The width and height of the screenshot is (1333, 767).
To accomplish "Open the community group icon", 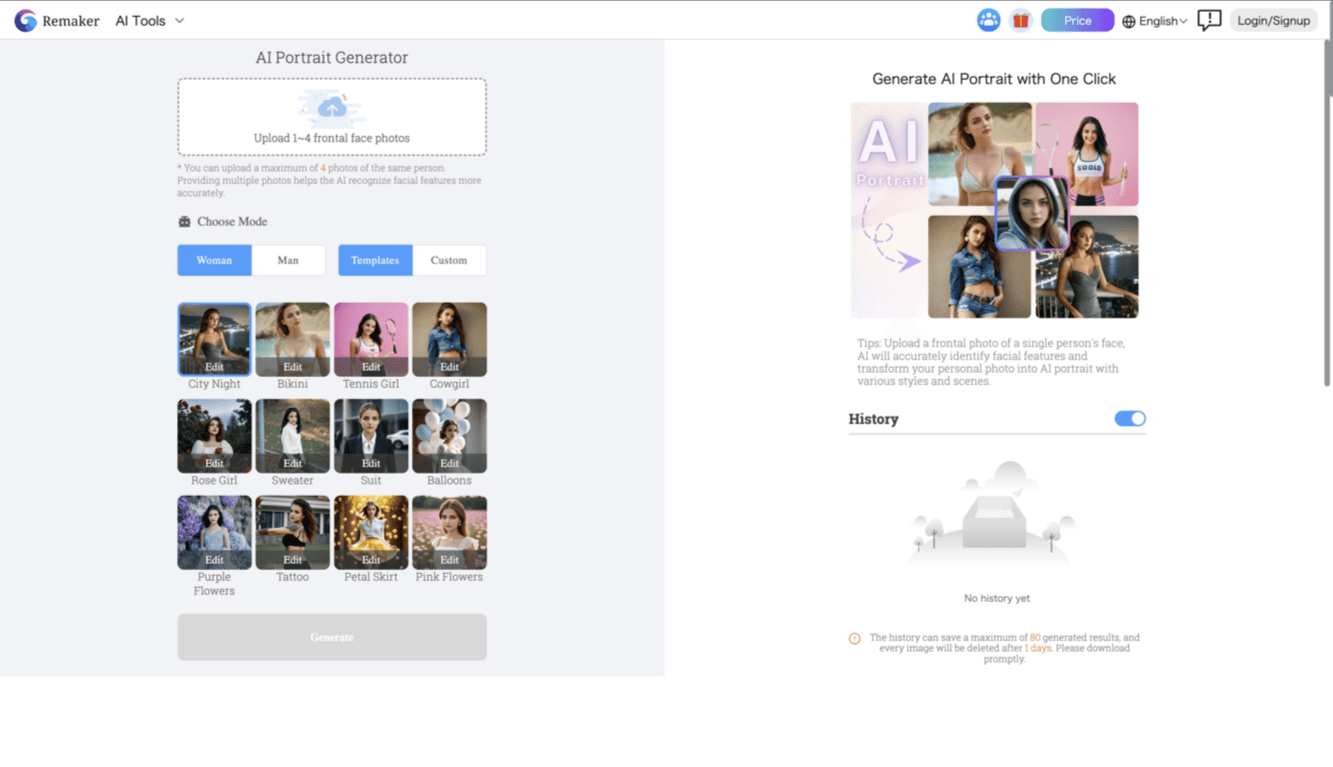I will click(x=988, y=21).
